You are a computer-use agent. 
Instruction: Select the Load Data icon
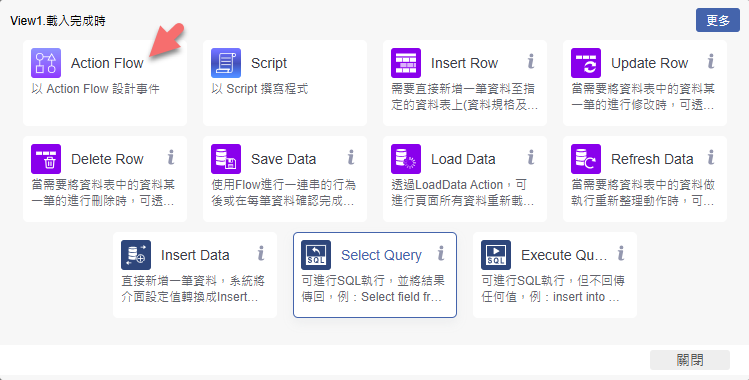point(406,159)
